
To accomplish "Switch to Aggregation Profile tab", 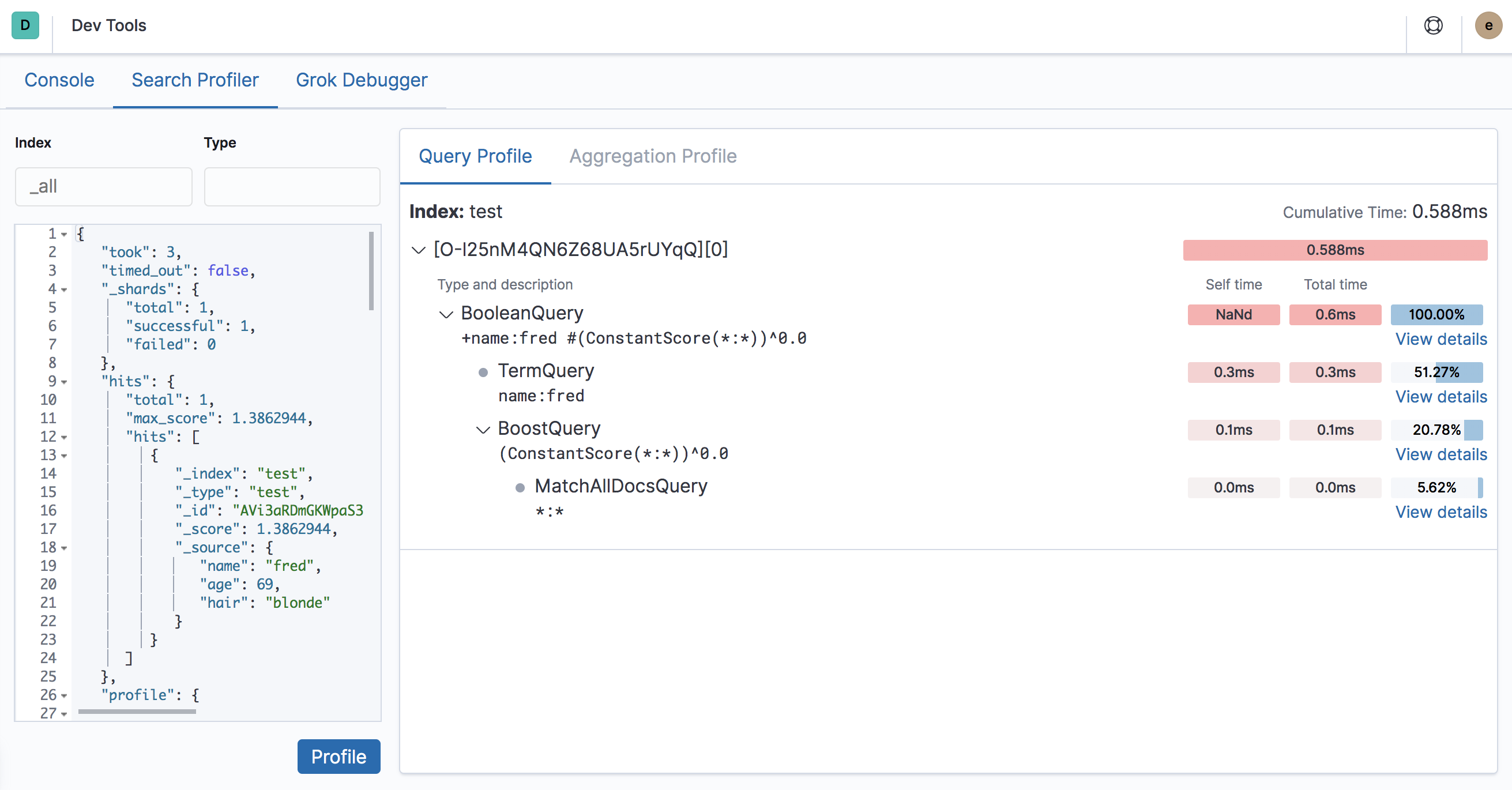I will pyautogui.click(x=653, y=156).
